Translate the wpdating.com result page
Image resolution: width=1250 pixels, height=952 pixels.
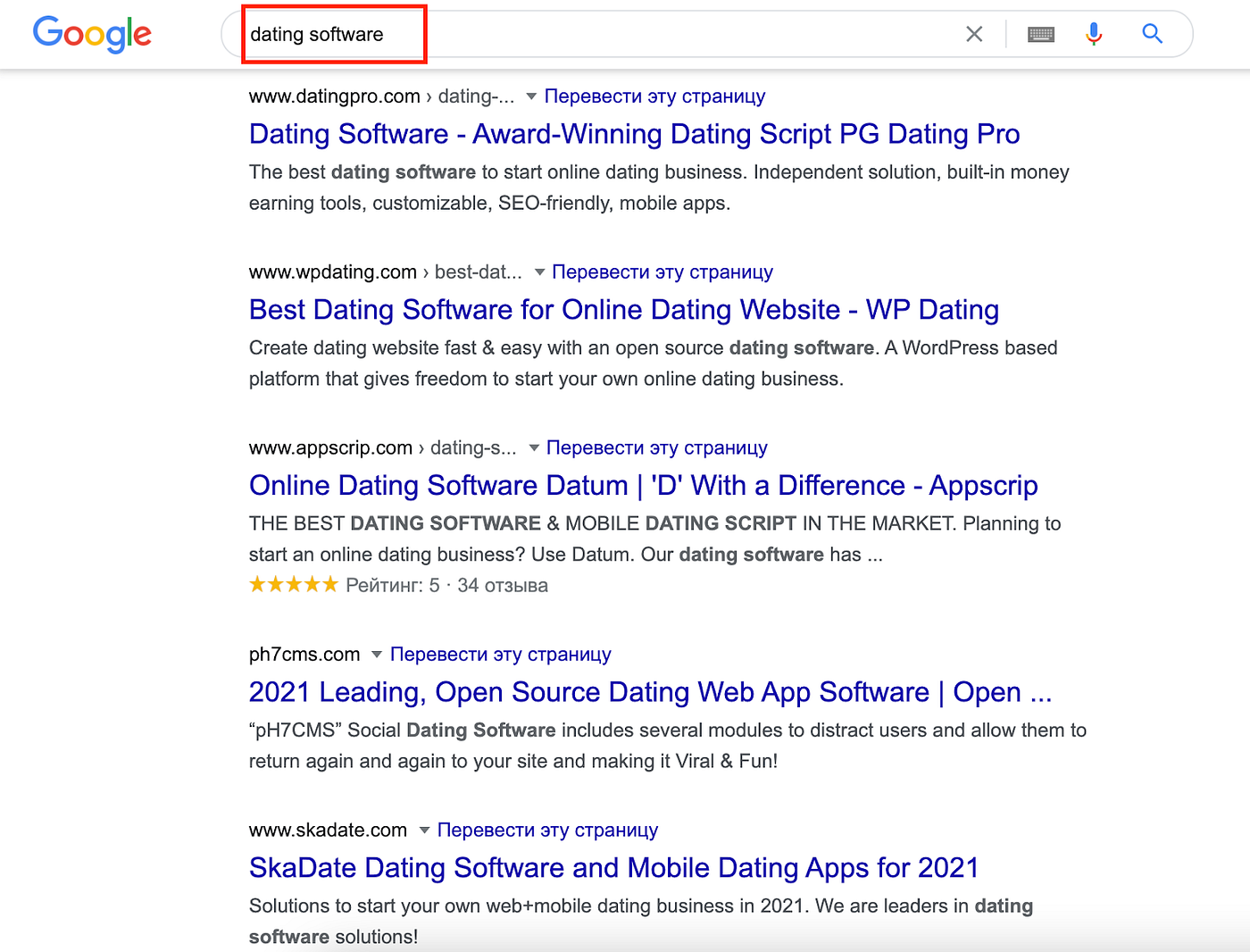pyautogui.click(x=662, y=271)
